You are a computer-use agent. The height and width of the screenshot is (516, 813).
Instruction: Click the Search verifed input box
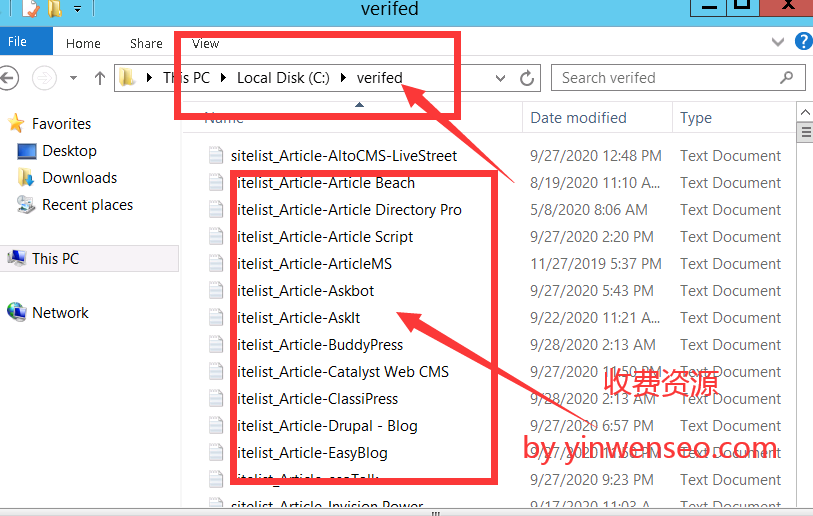click(665, 78)
